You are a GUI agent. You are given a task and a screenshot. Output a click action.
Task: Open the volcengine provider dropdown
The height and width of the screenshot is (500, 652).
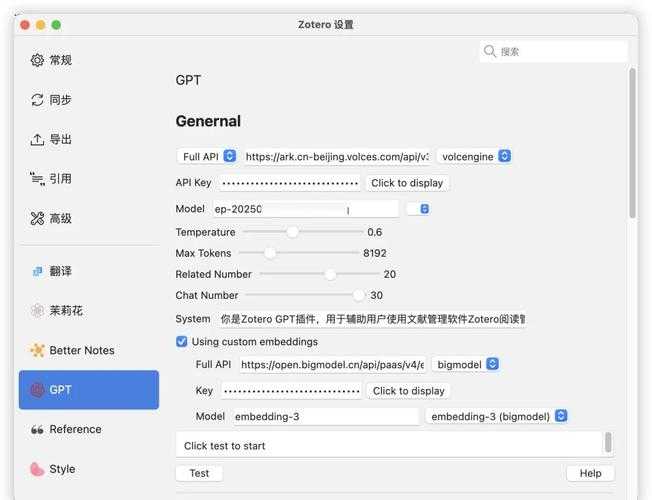coord(475,156)
